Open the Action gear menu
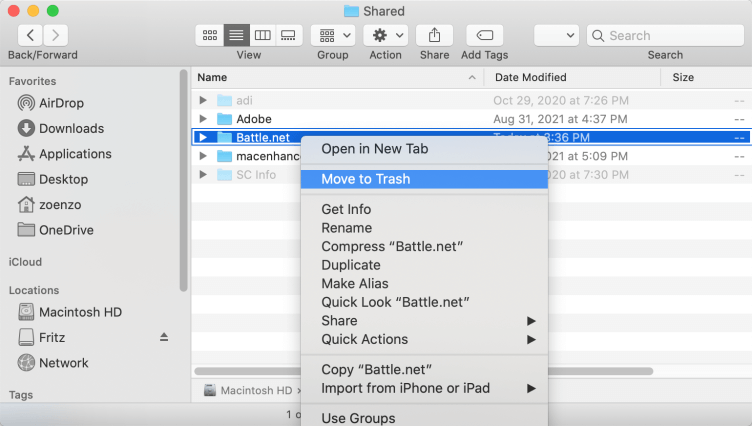Image resolution: width=752 pixels, height=426 pixels. click(386, 35)
